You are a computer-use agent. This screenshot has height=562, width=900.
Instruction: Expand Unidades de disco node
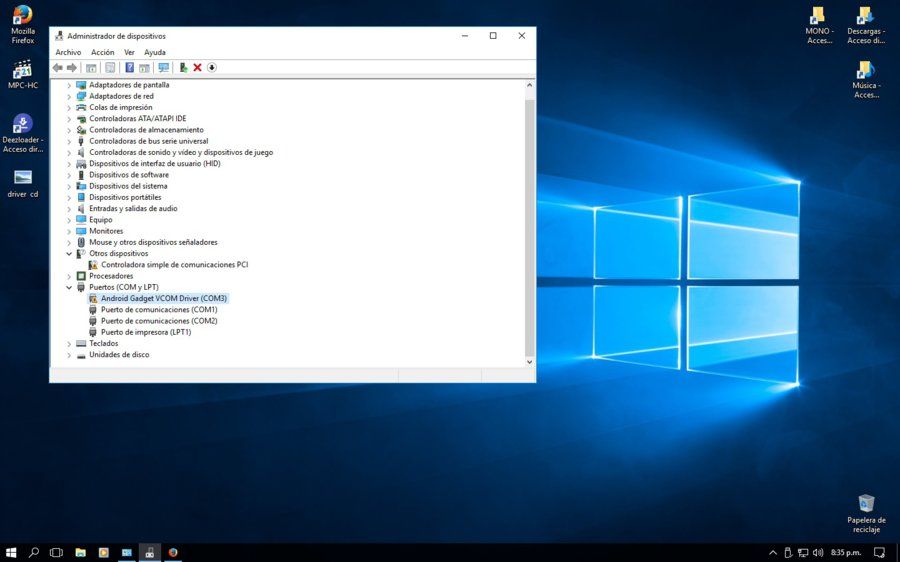69,355
